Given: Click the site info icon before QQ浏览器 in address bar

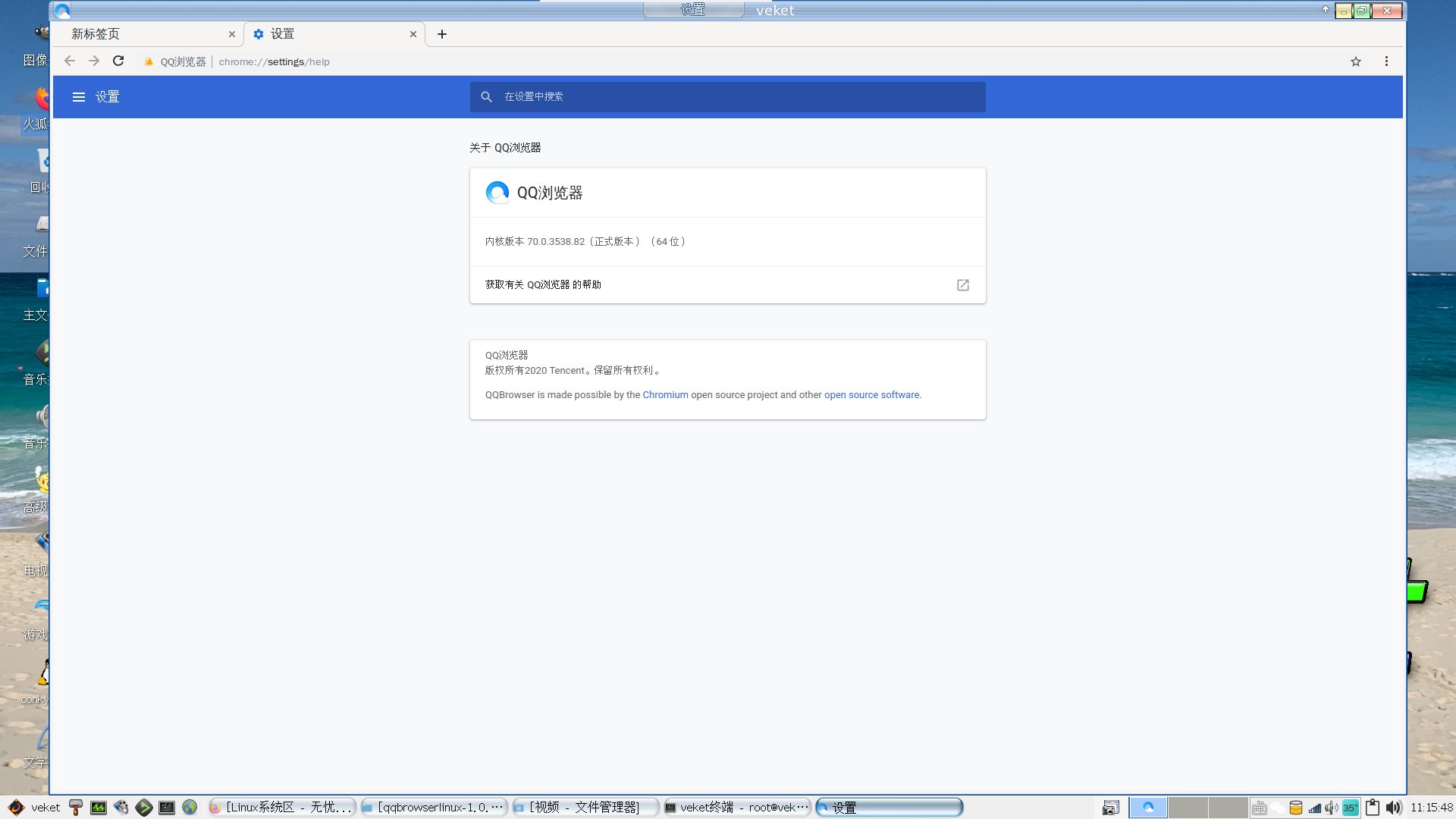Looking at the screenshot, I should [149, 62].
